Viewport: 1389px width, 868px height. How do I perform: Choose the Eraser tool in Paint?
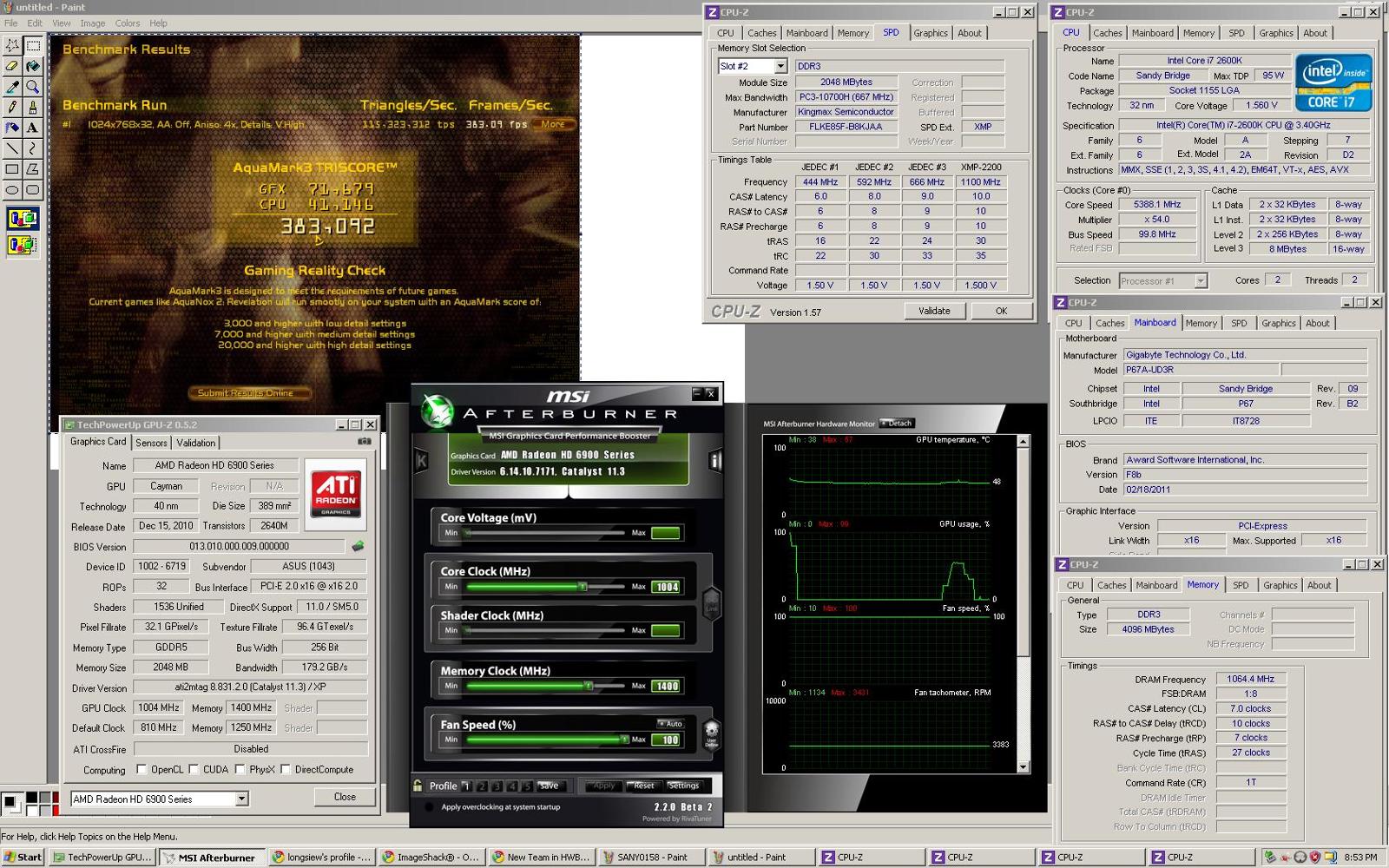pos(12,66)
